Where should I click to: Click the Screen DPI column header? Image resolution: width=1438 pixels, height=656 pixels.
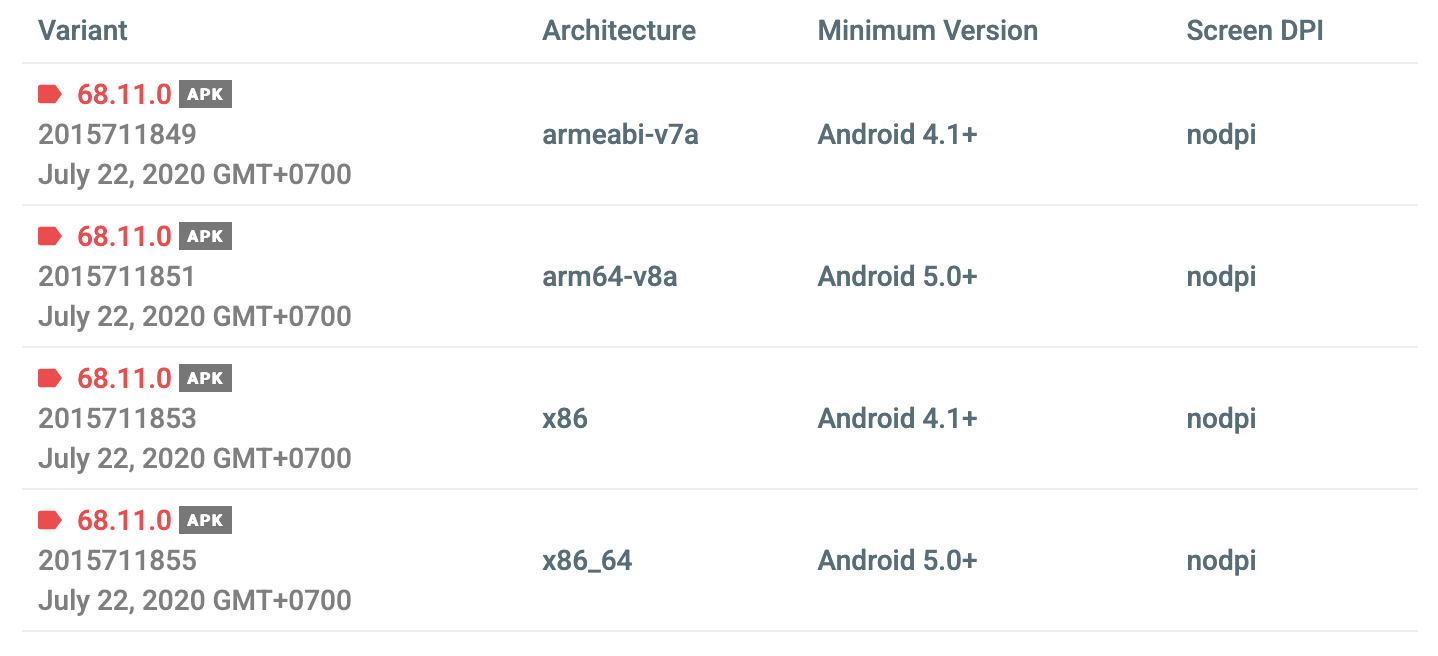tap(1255, 30)
